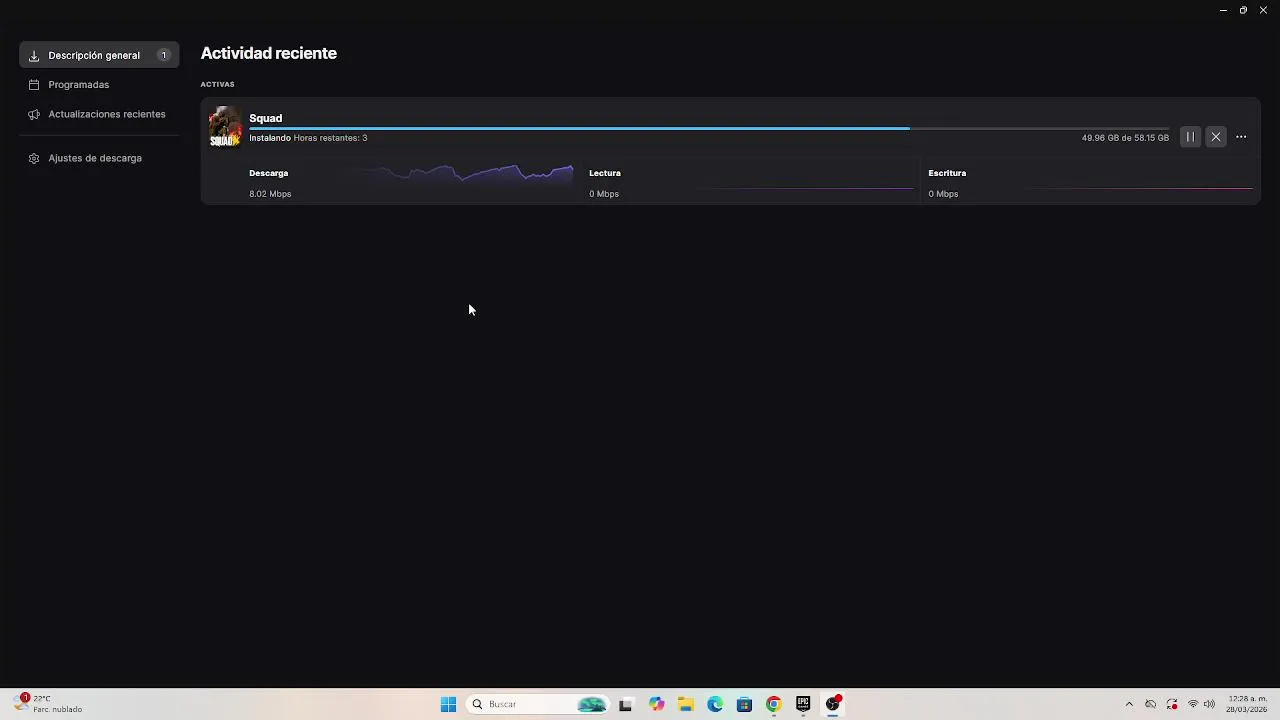Open File Explorer from the taskbar
The width and height of the screenshot is (1280, 720).
(685, 704)
